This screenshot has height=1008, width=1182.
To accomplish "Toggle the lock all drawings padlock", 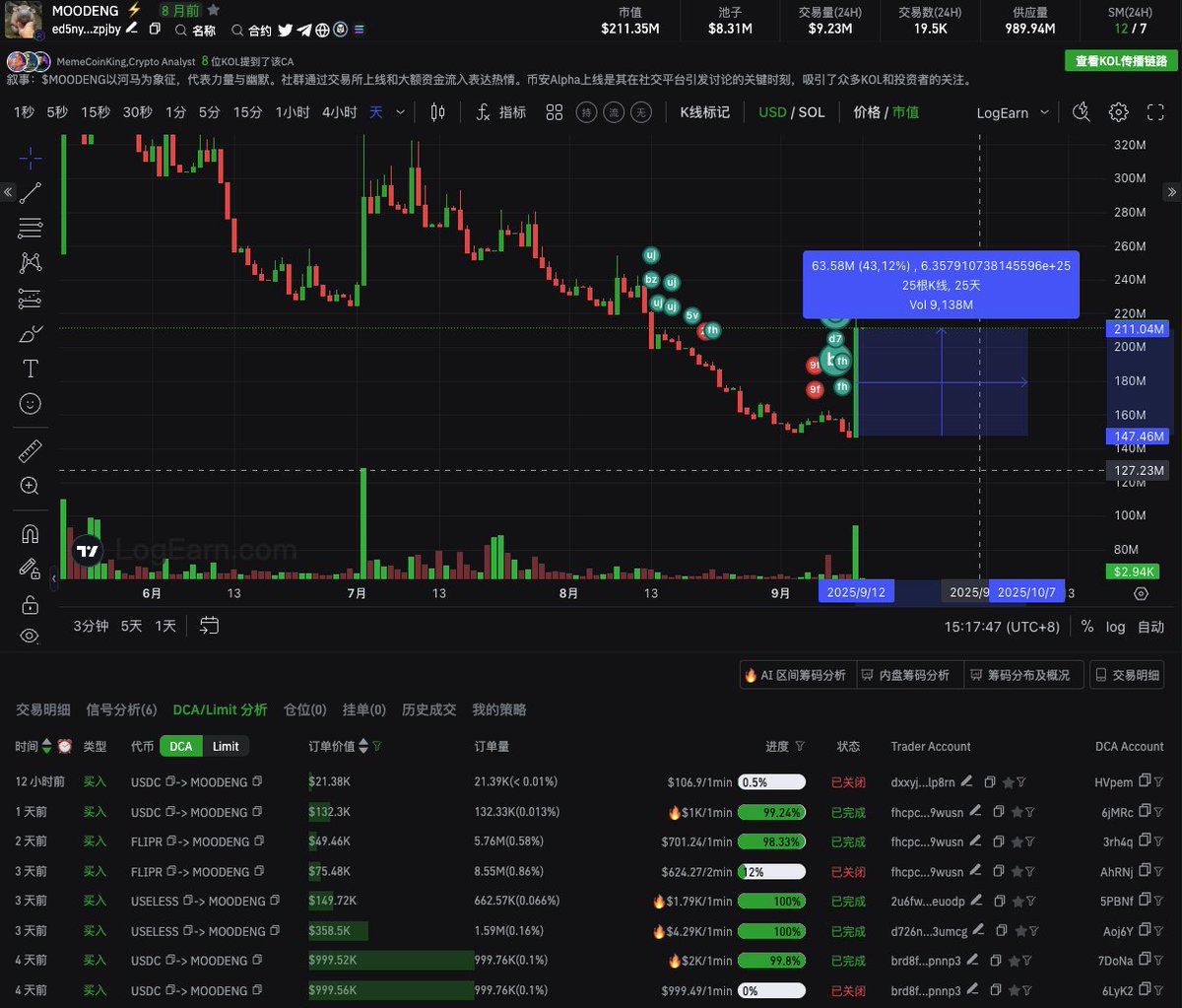I will pyautogui.click(x=31, y=603).
